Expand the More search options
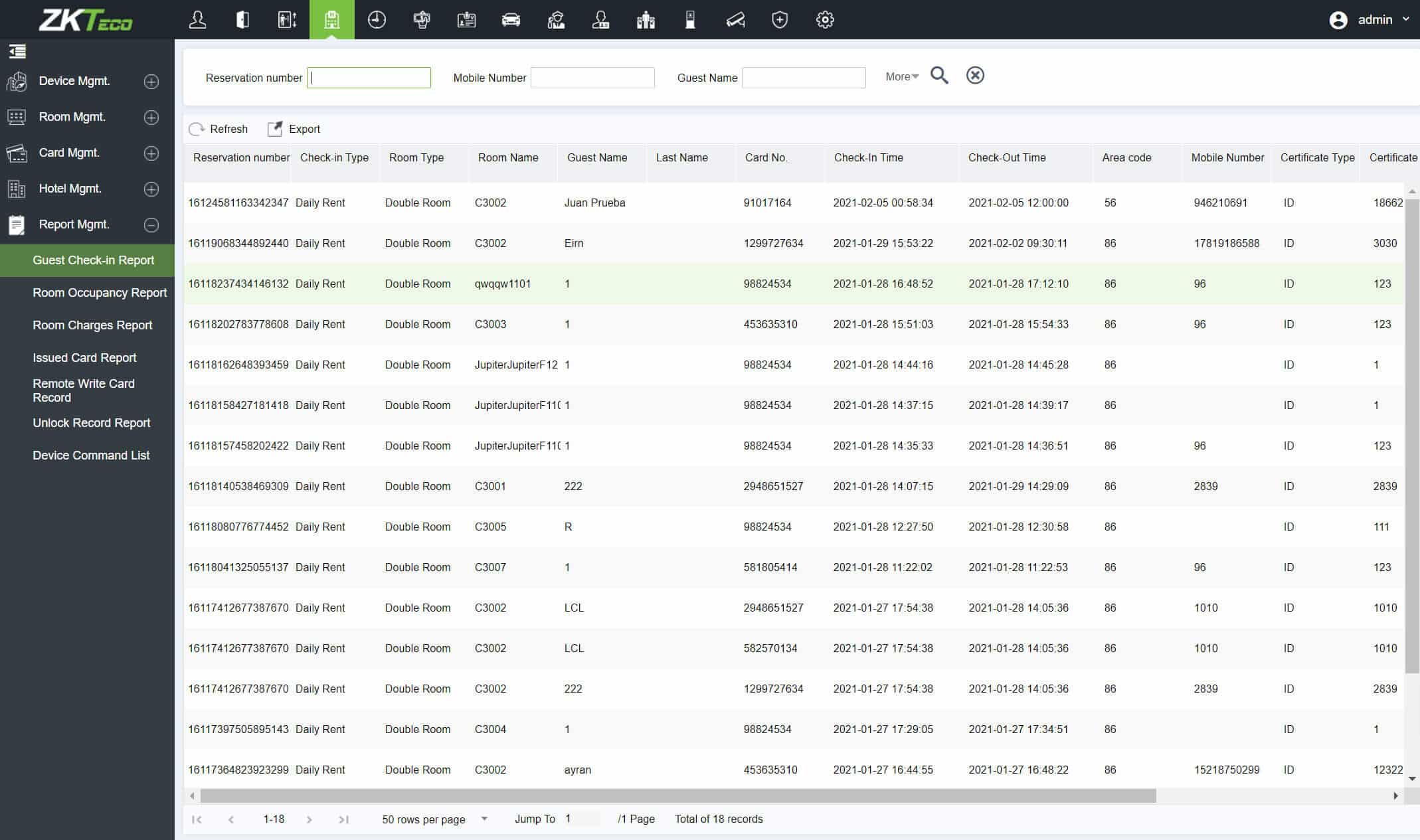The width and height of the screenshot is (1420, 840). 901,77
